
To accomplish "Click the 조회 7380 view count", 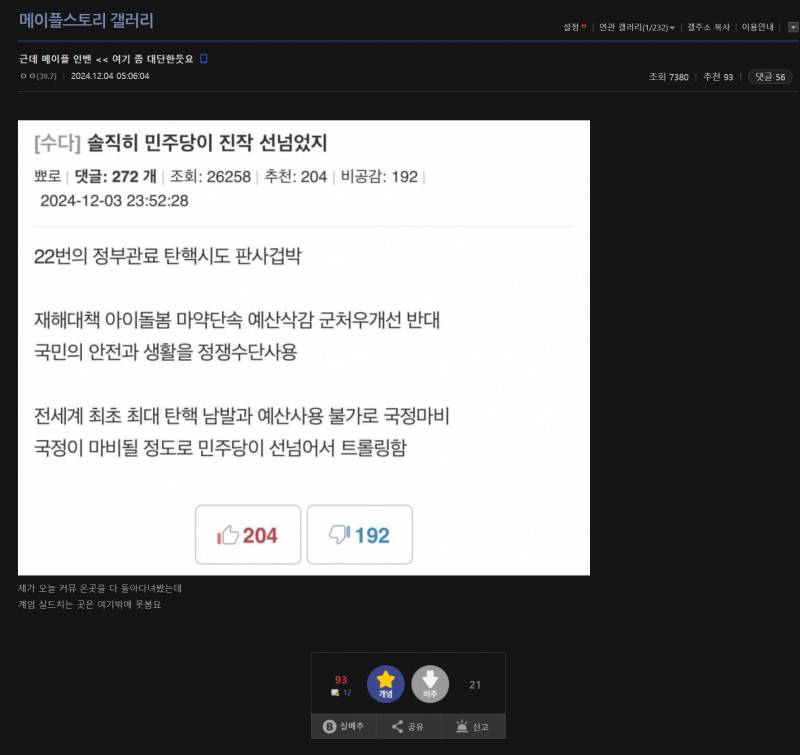I will pyautogui.click(x=668, y=77).
